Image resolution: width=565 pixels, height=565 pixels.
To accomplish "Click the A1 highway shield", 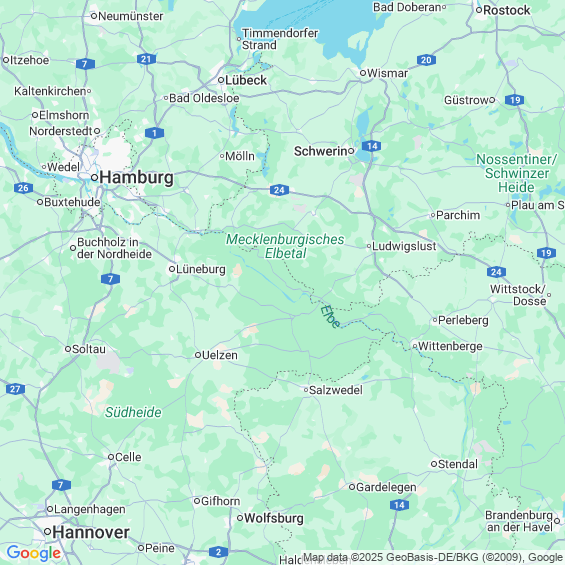I will [155, 133].
